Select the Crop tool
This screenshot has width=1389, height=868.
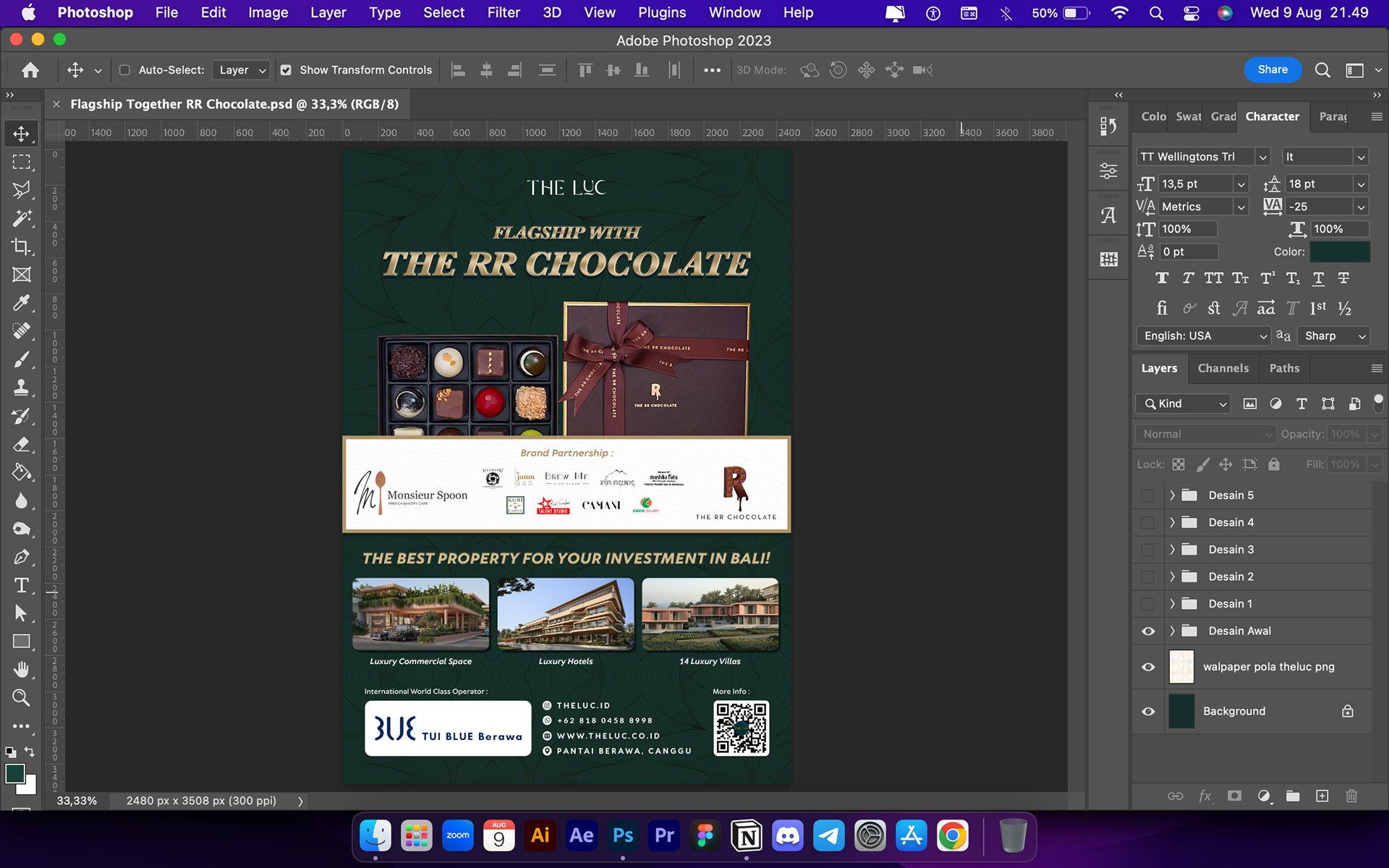coord(21,247)
